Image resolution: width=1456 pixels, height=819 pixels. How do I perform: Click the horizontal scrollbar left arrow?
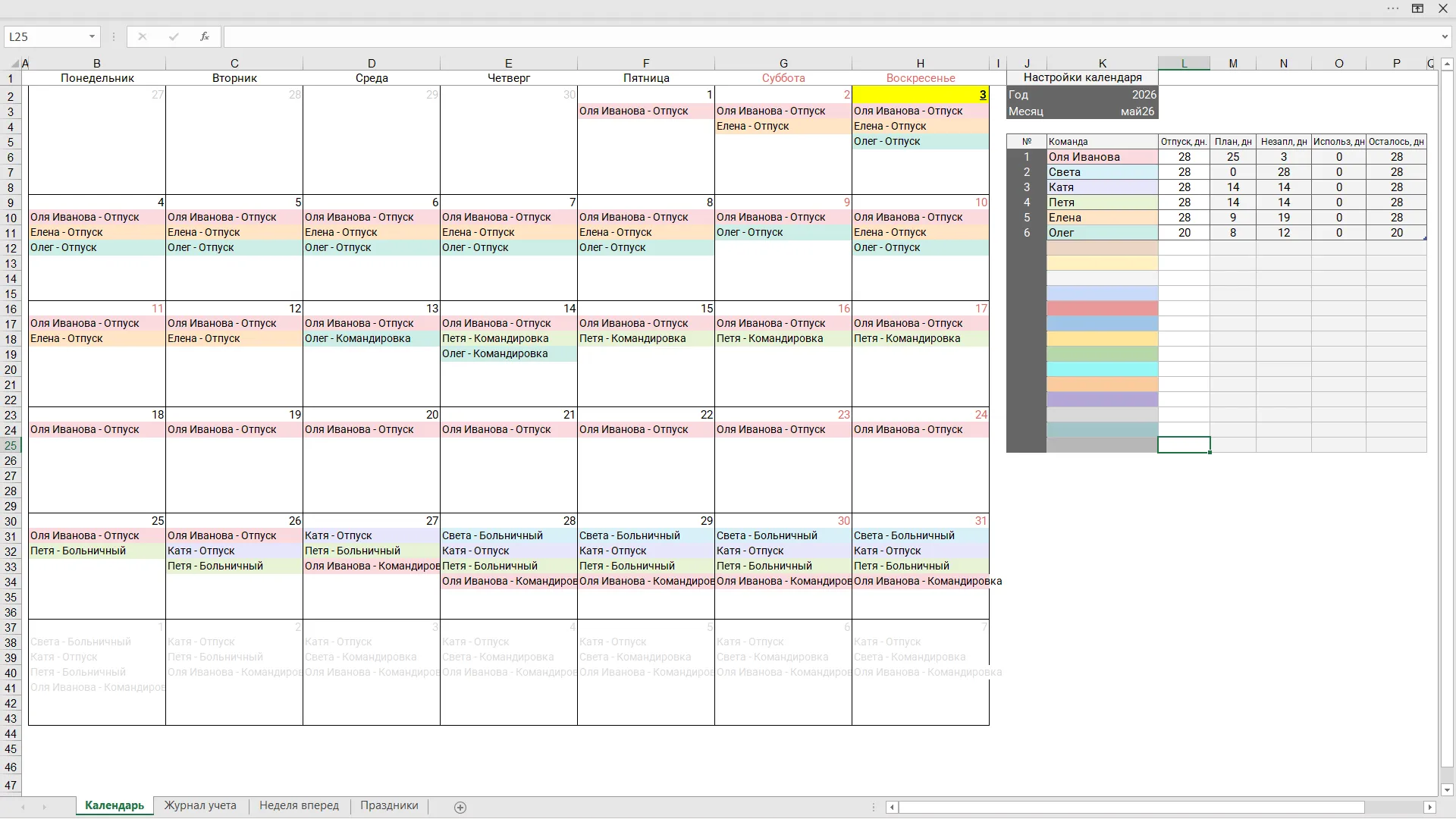coord(893,807)
